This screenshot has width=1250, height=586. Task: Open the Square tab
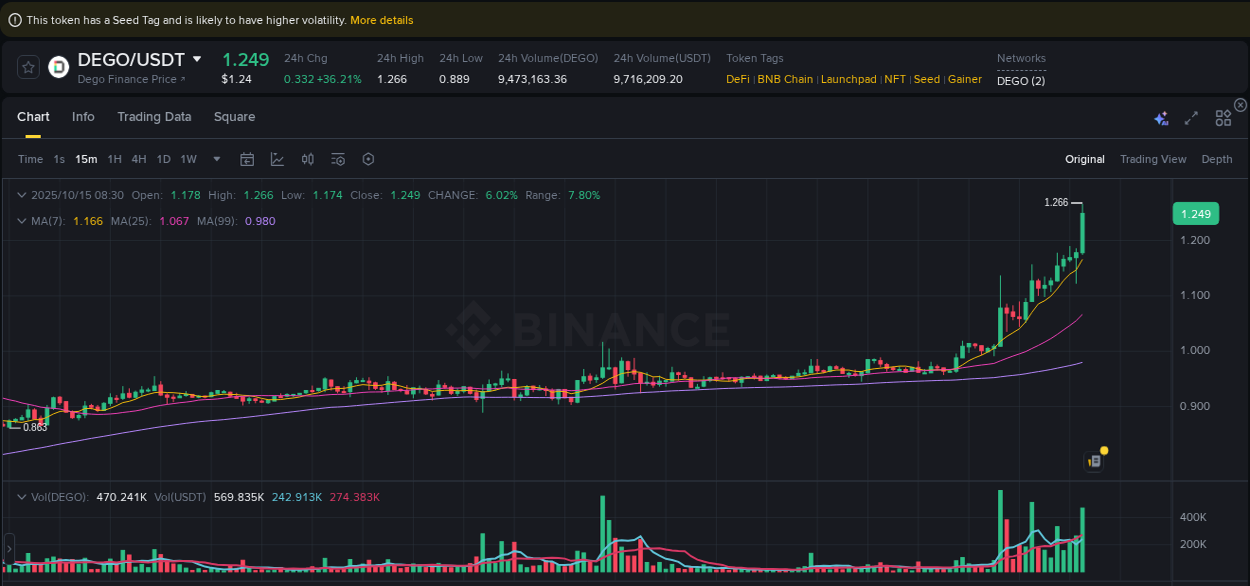click(x=234, y=117)
